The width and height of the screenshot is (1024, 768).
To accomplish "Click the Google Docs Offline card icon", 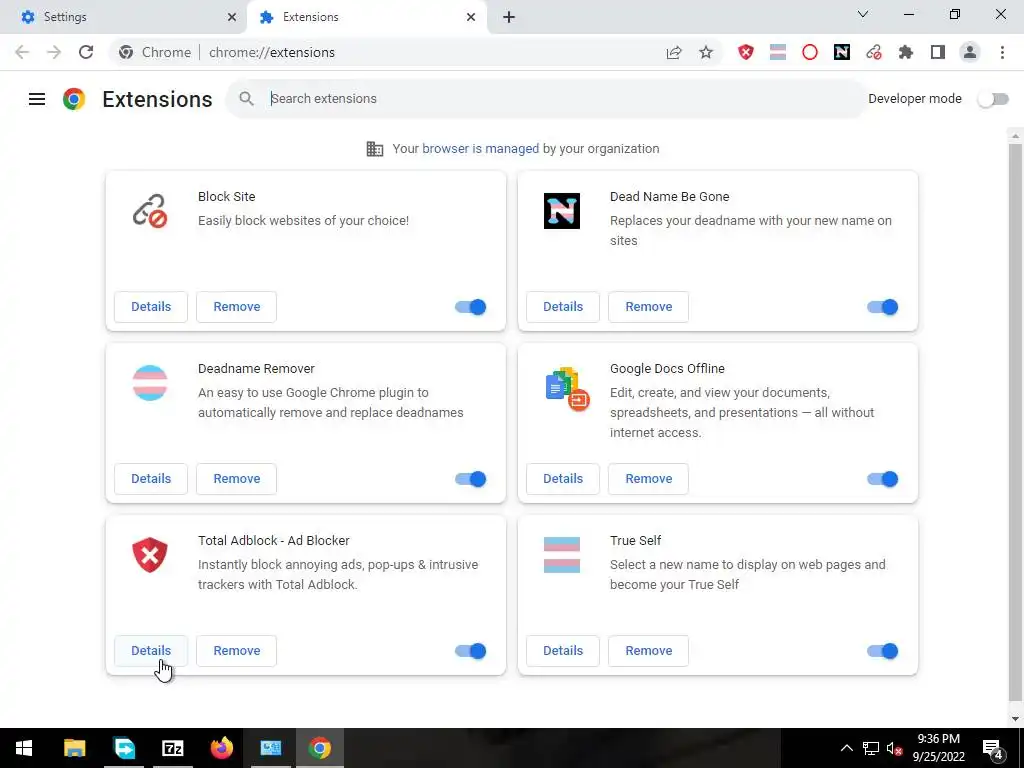I will click(567, 389).
